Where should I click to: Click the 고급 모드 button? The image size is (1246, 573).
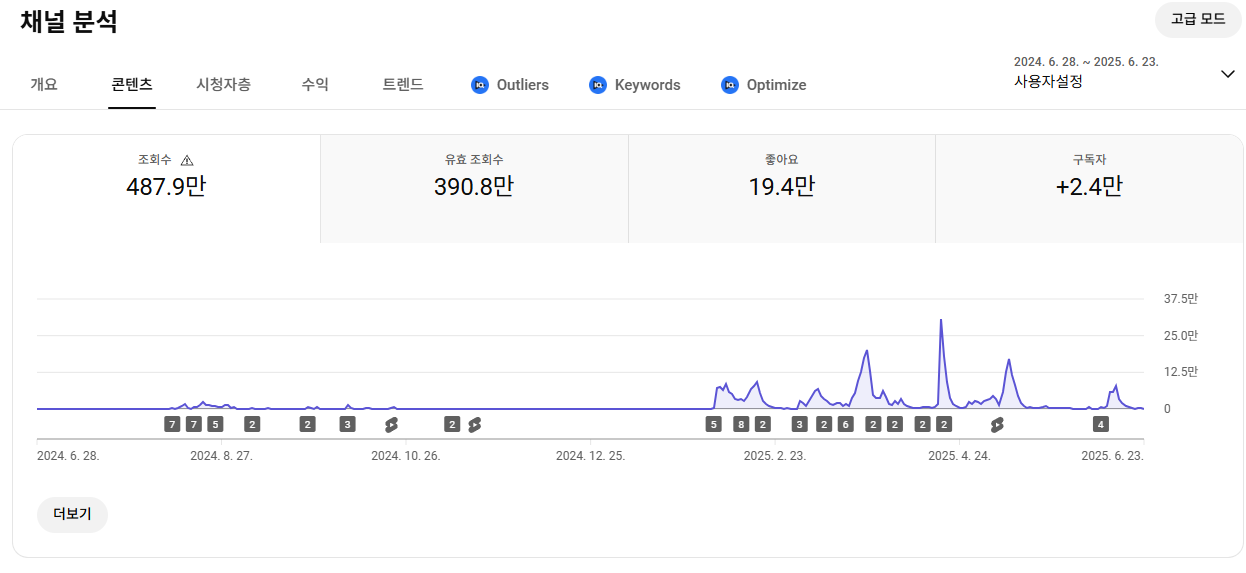(x=1198, y=19)
